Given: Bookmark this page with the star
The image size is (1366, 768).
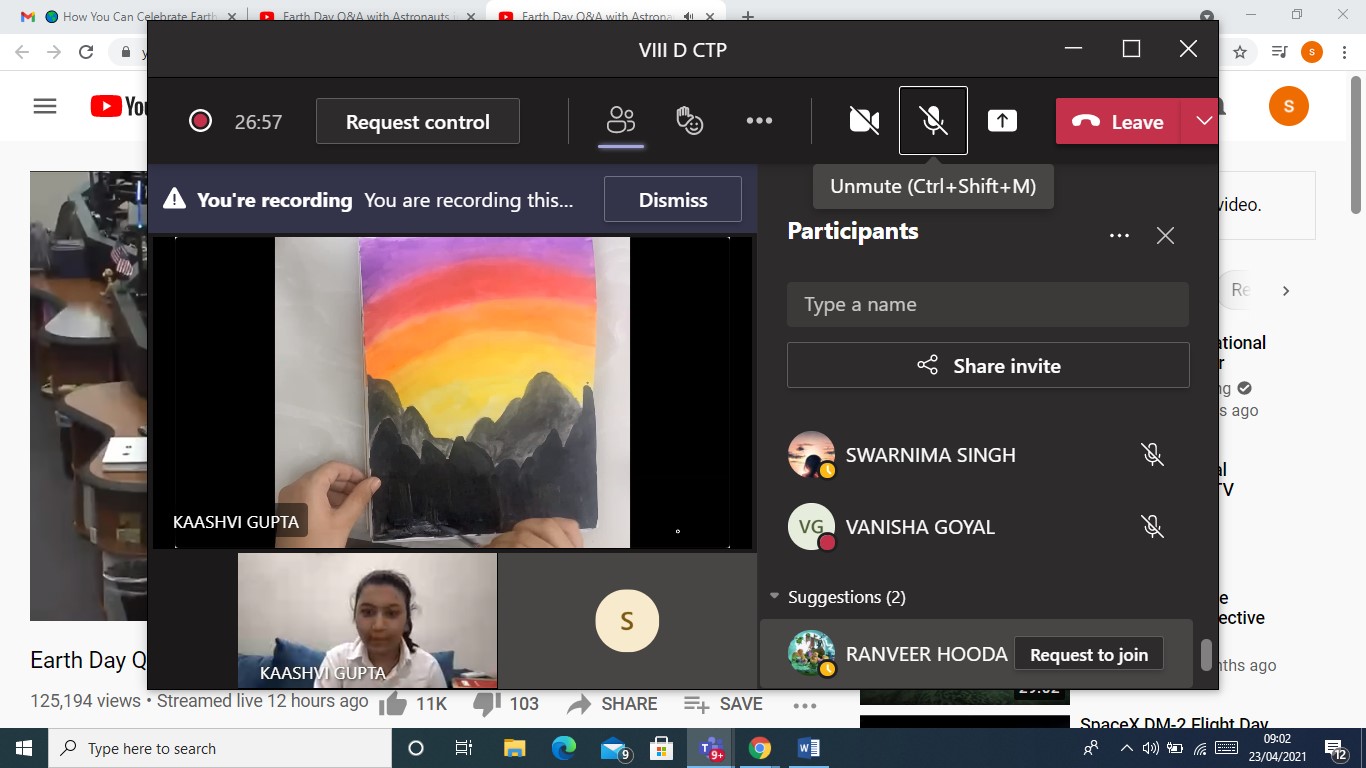Looking at the screenshot, I should click(x=1240, y=52).
